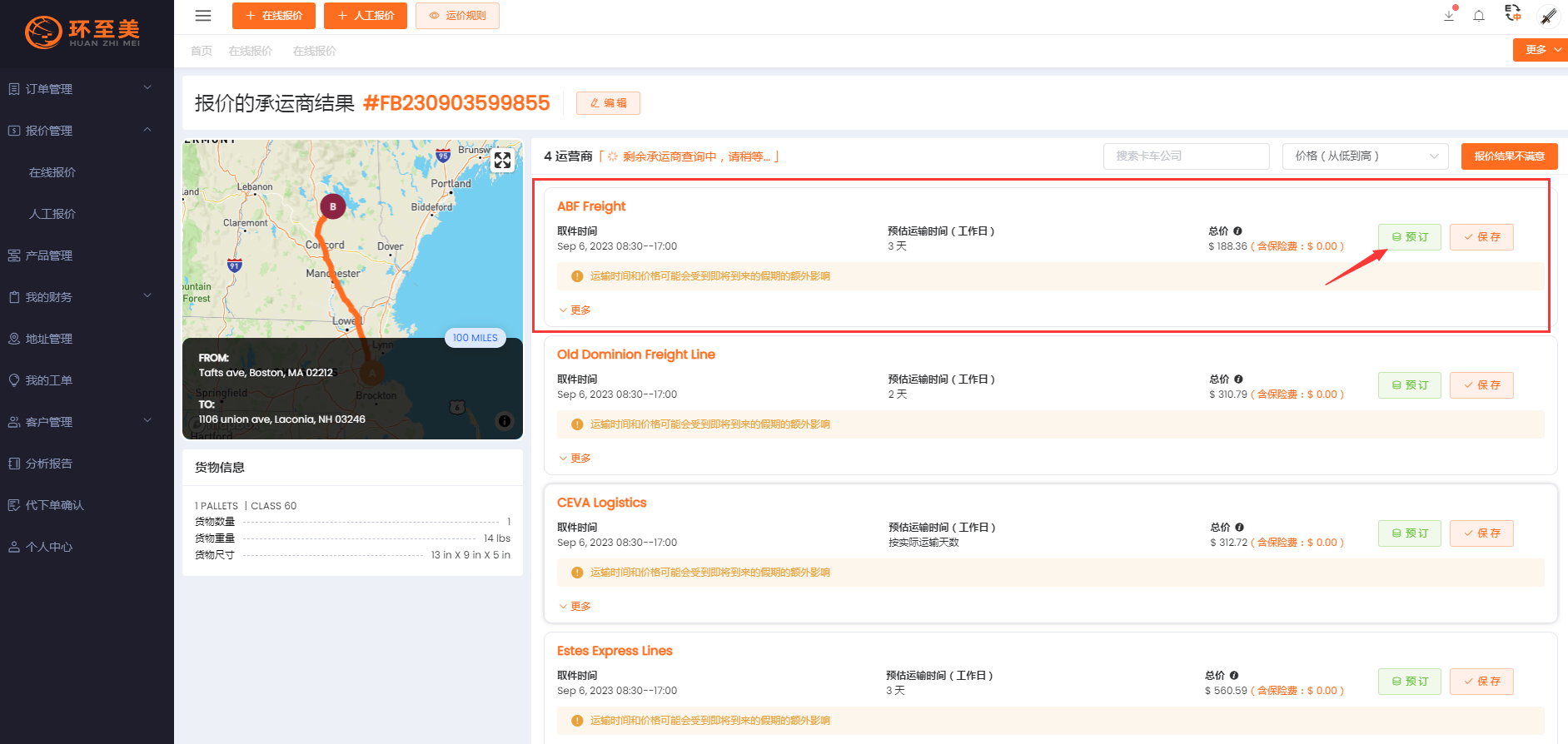Open 人工报价 in the sidebar
Viewport: 1568px width, 744px height.
click(x=52, y=214)
